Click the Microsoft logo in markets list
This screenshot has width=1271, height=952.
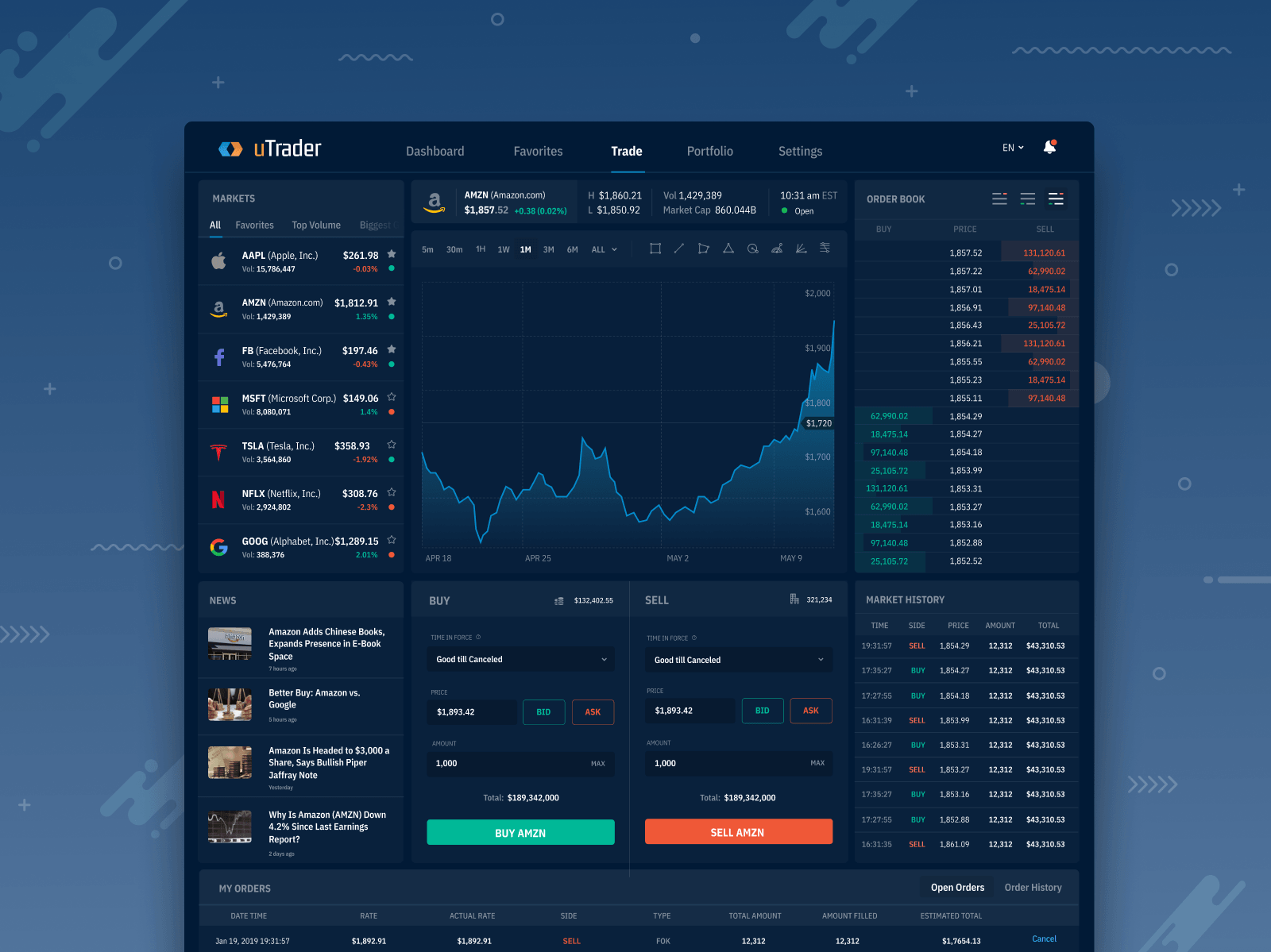220,404
